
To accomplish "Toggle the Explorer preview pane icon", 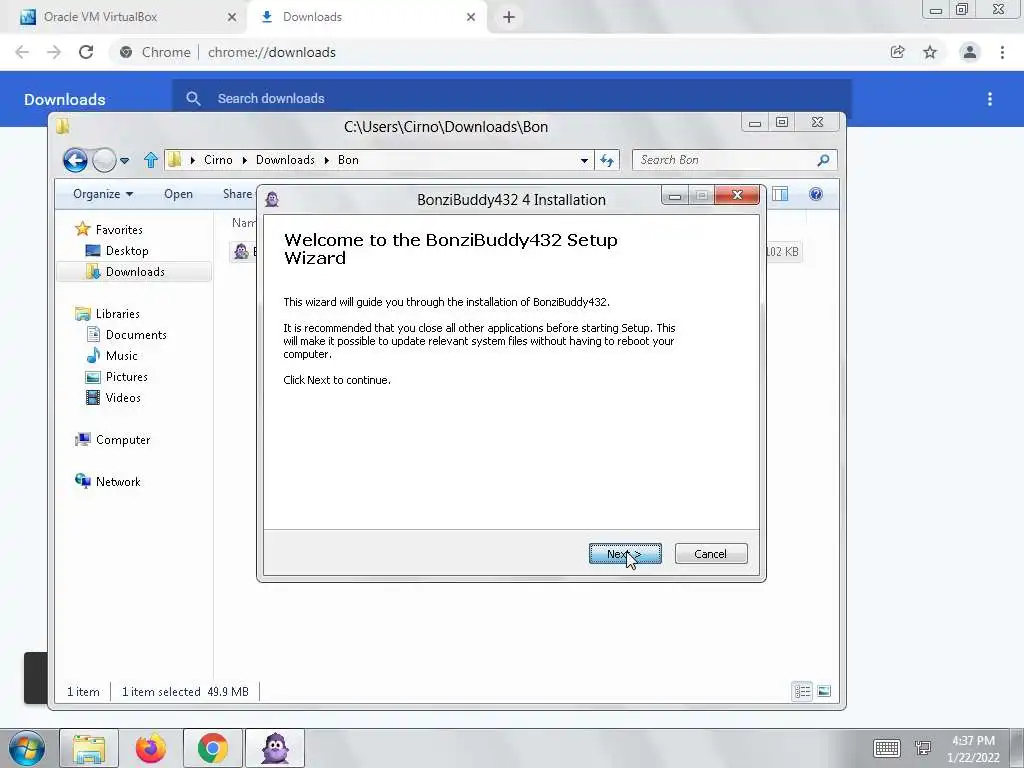I will point(780,194).
